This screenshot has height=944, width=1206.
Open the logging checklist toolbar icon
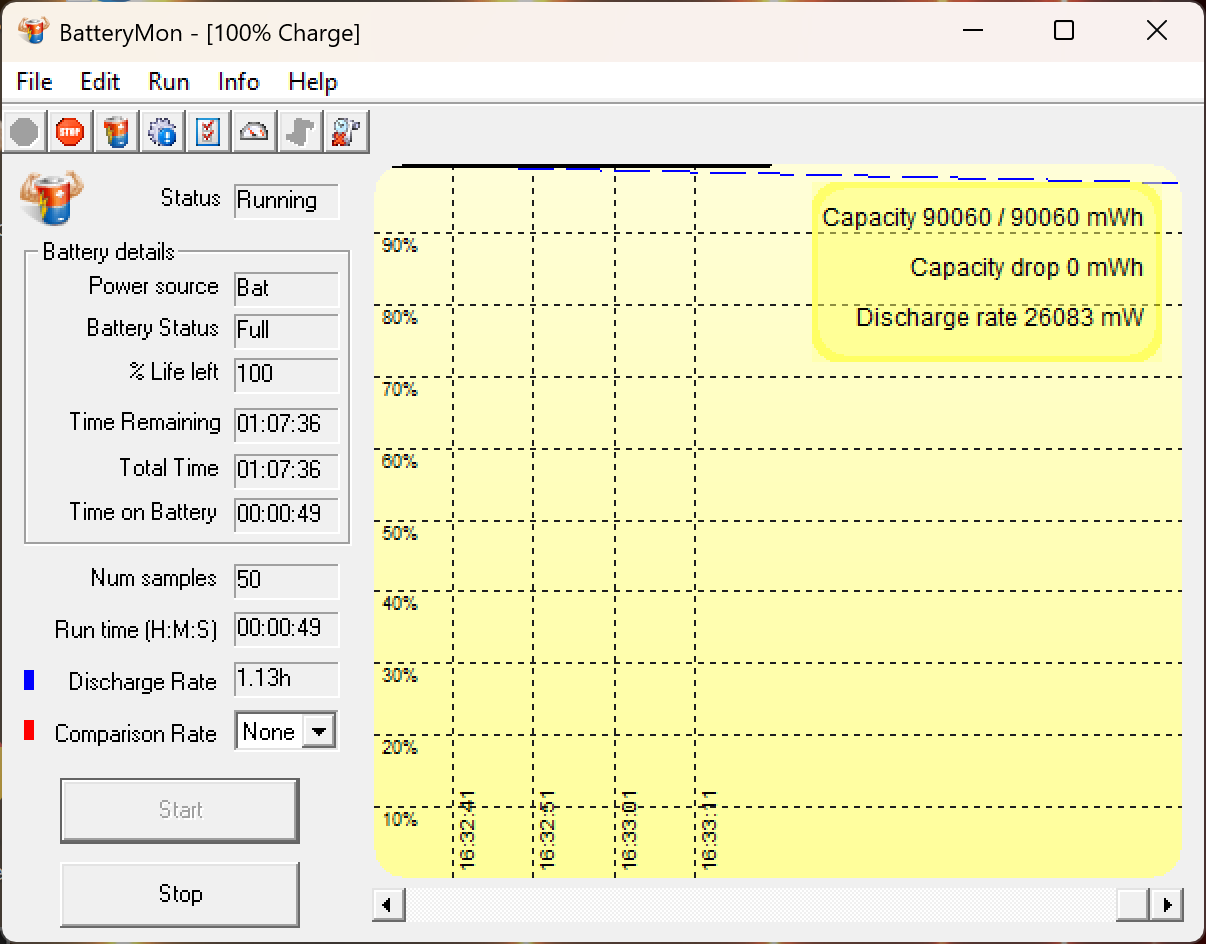coord(208,131)
